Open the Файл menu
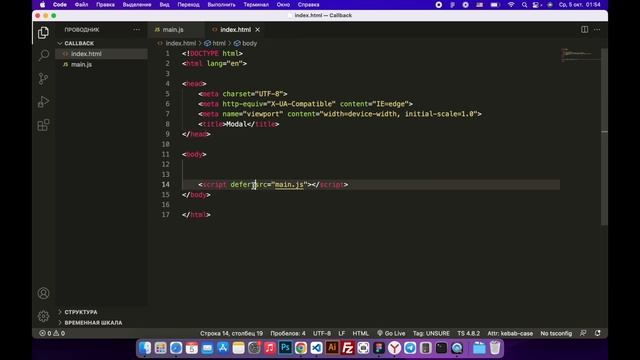 81,5
